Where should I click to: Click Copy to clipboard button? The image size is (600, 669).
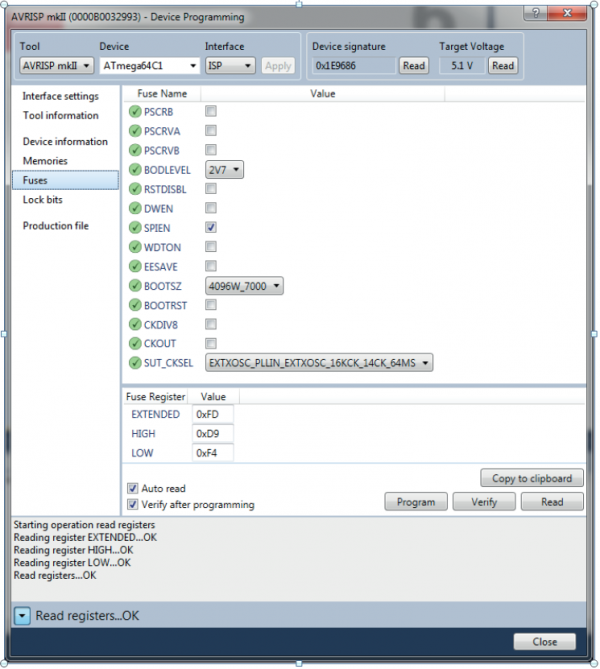pos(532,478)
